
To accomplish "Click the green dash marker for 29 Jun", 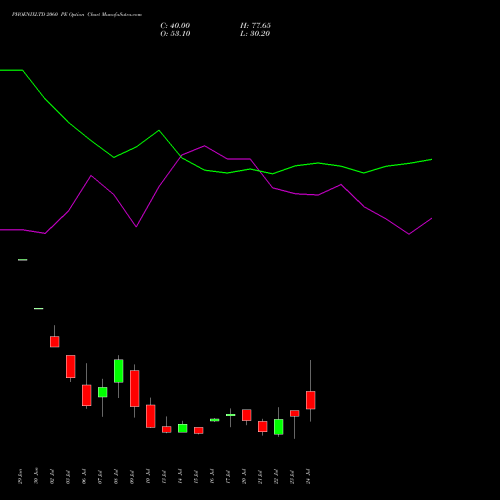I will pos(23,260).
